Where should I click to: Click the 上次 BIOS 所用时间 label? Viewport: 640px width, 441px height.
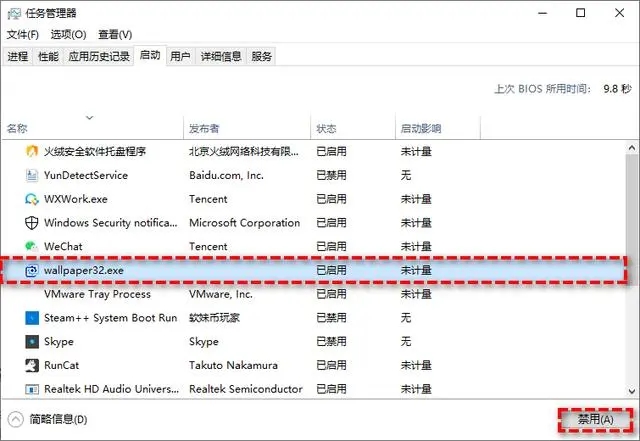click(542, 89)
